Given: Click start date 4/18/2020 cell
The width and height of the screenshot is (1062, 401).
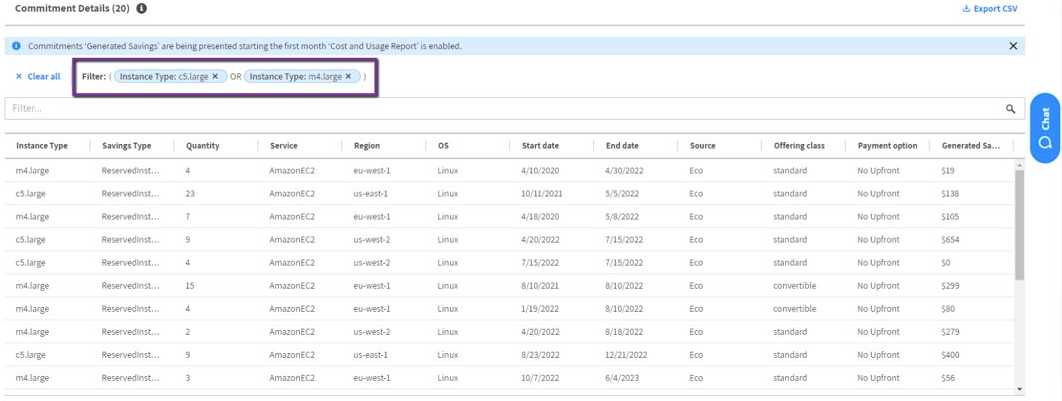Looking at the screenshot, I should pyautogui.click(x=540, y=217).
